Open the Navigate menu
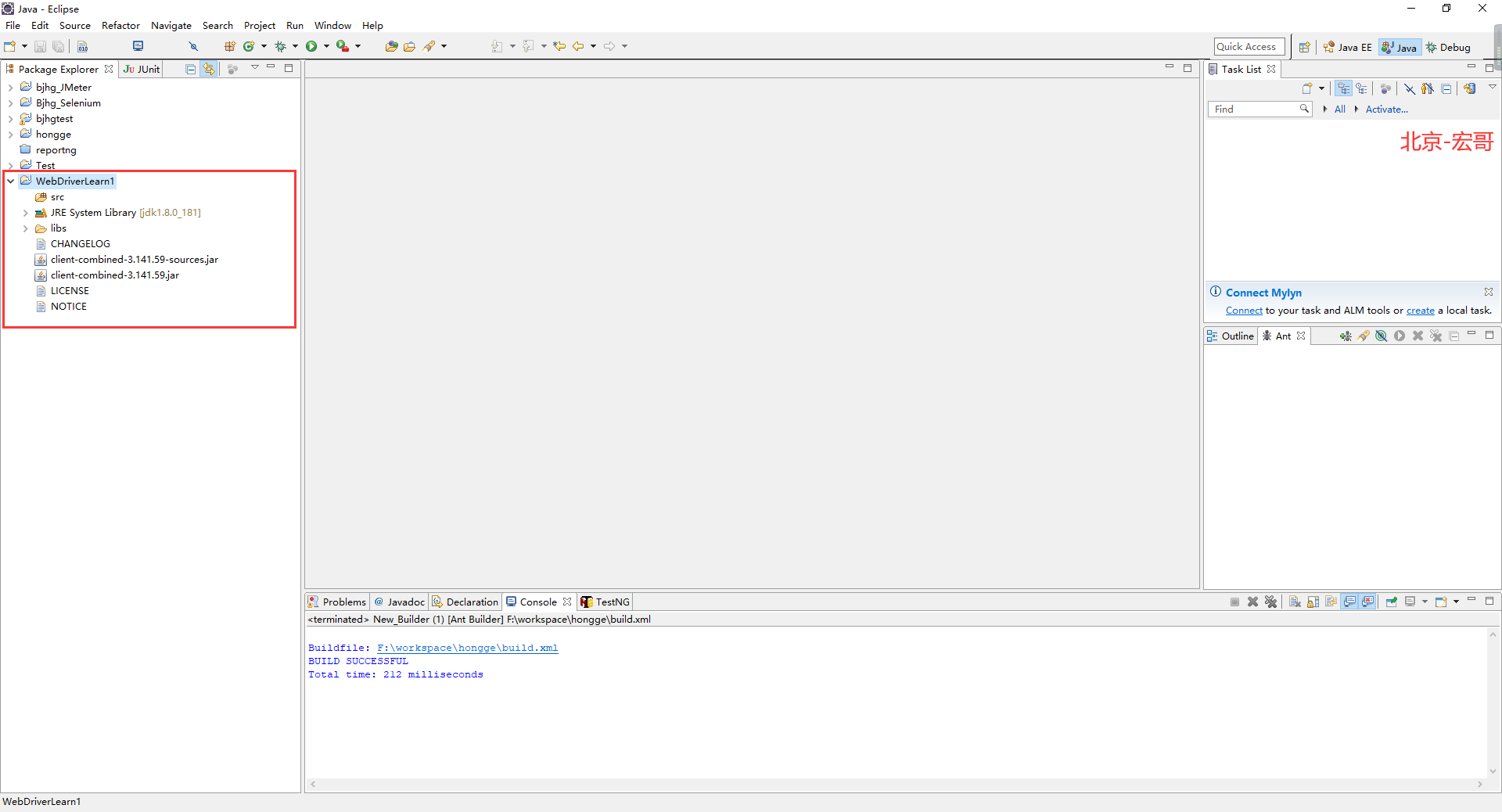The height and width of the screenshot is (812, 1502). pyautogui.click(x=171, y=25)
